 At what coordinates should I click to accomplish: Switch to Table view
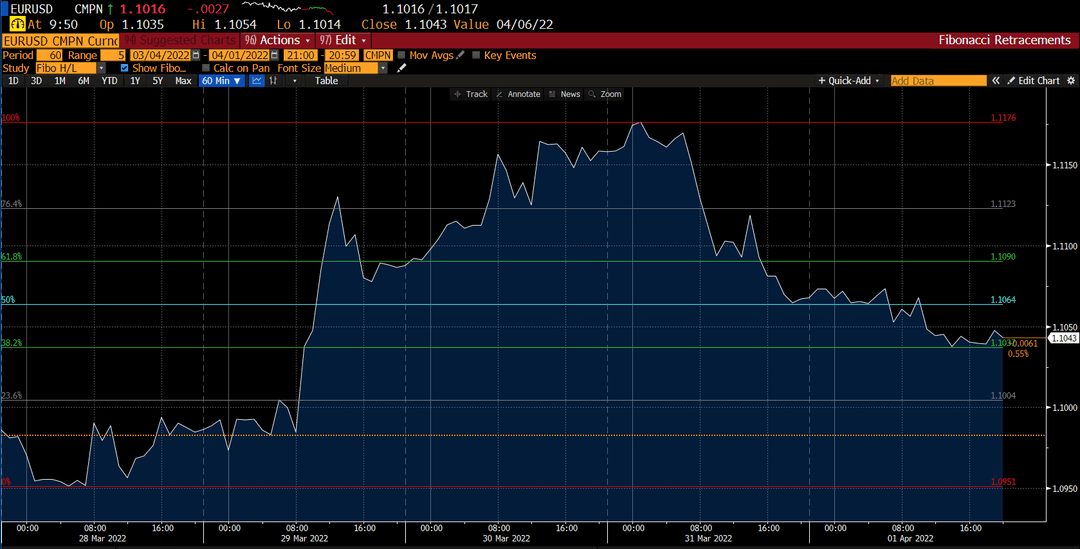326,81
